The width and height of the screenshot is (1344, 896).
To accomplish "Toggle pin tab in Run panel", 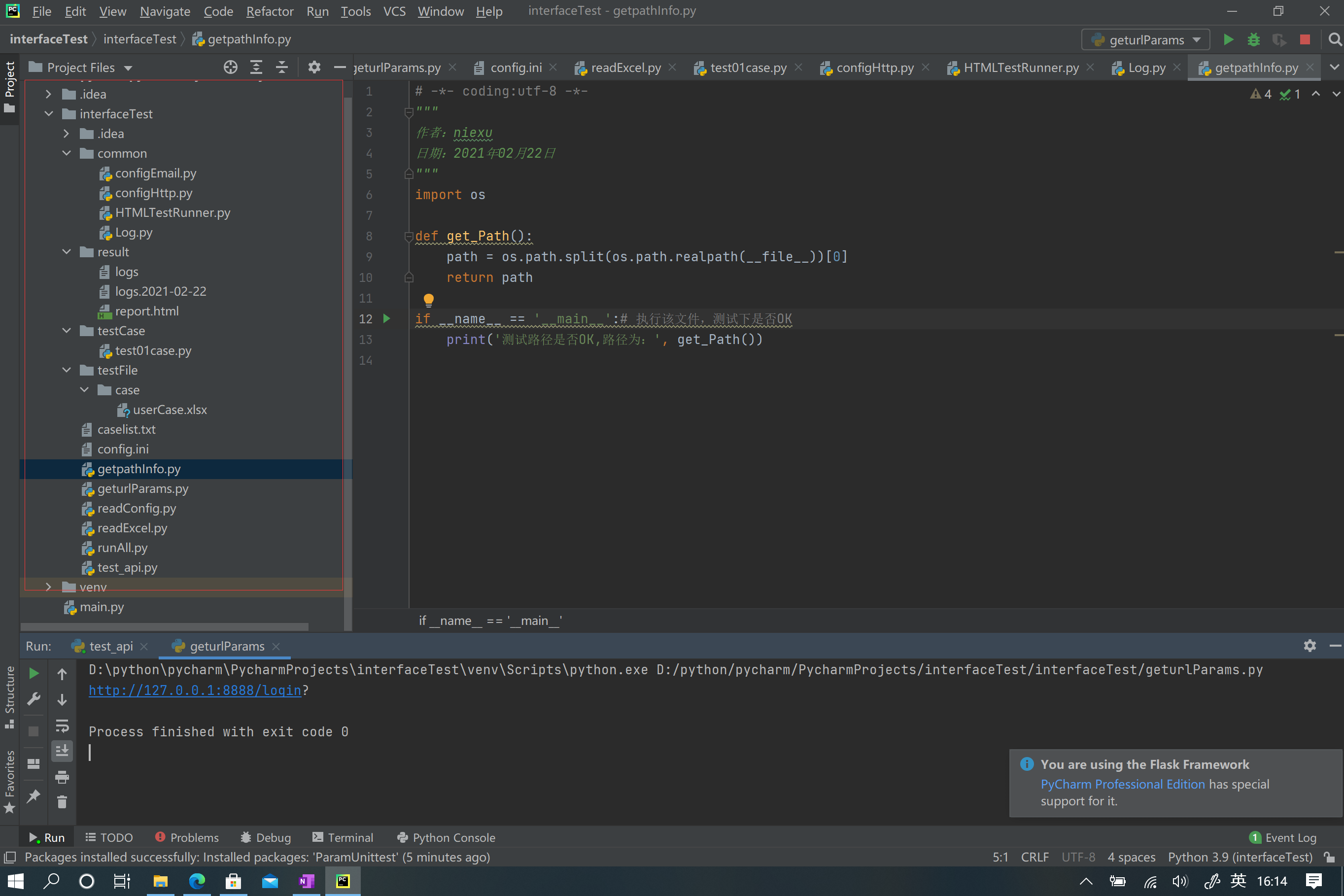I will [x=34, y=795].
